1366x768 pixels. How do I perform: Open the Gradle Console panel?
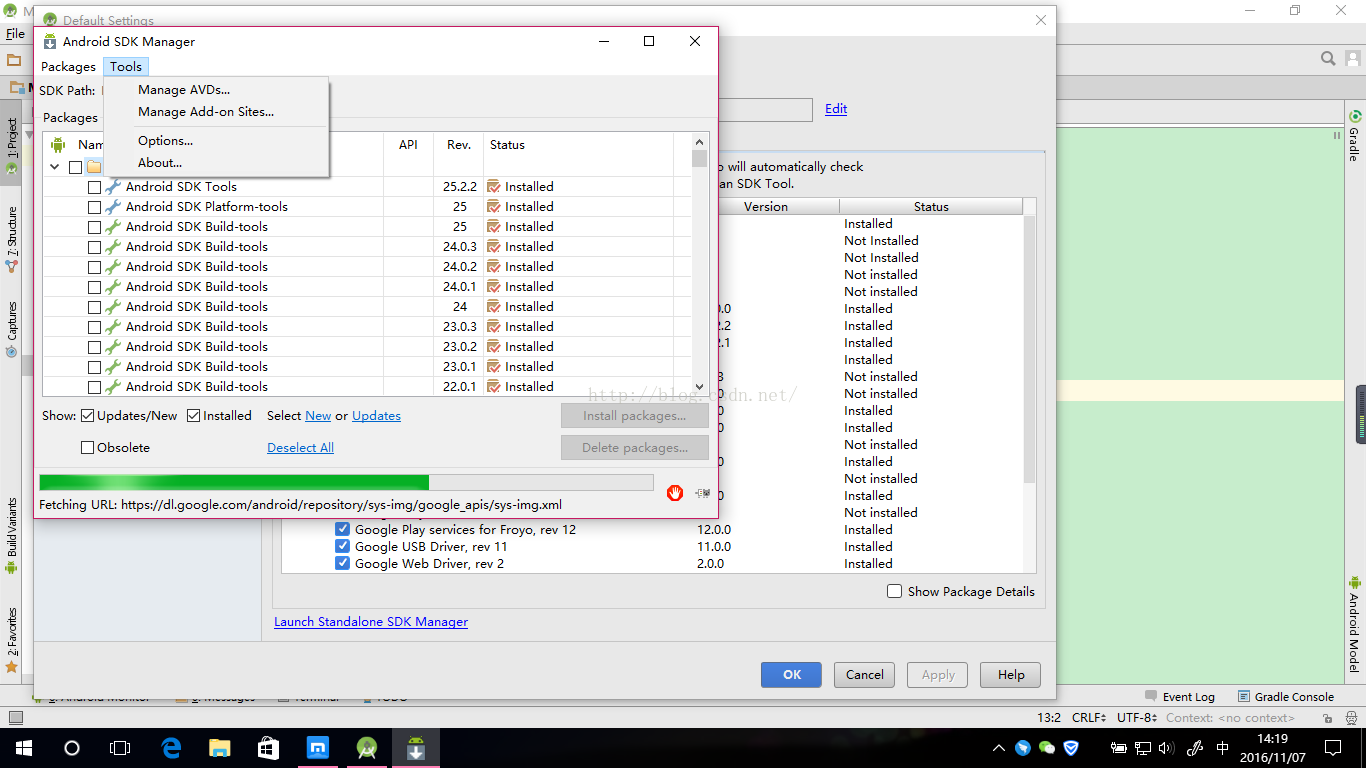click(x=1286, y=697)
